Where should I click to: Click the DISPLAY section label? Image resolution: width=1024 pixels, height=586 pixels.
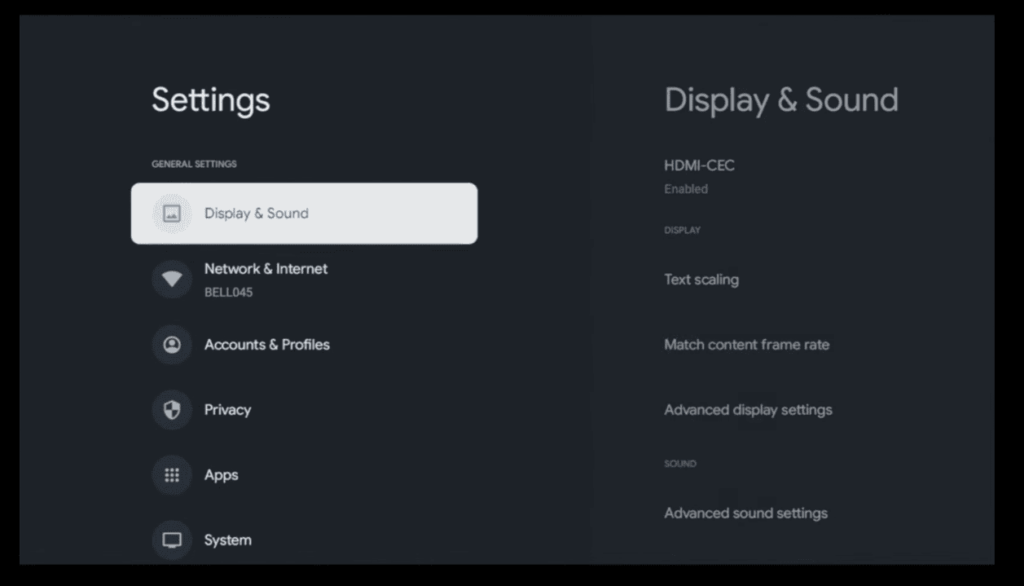point(682,230)
